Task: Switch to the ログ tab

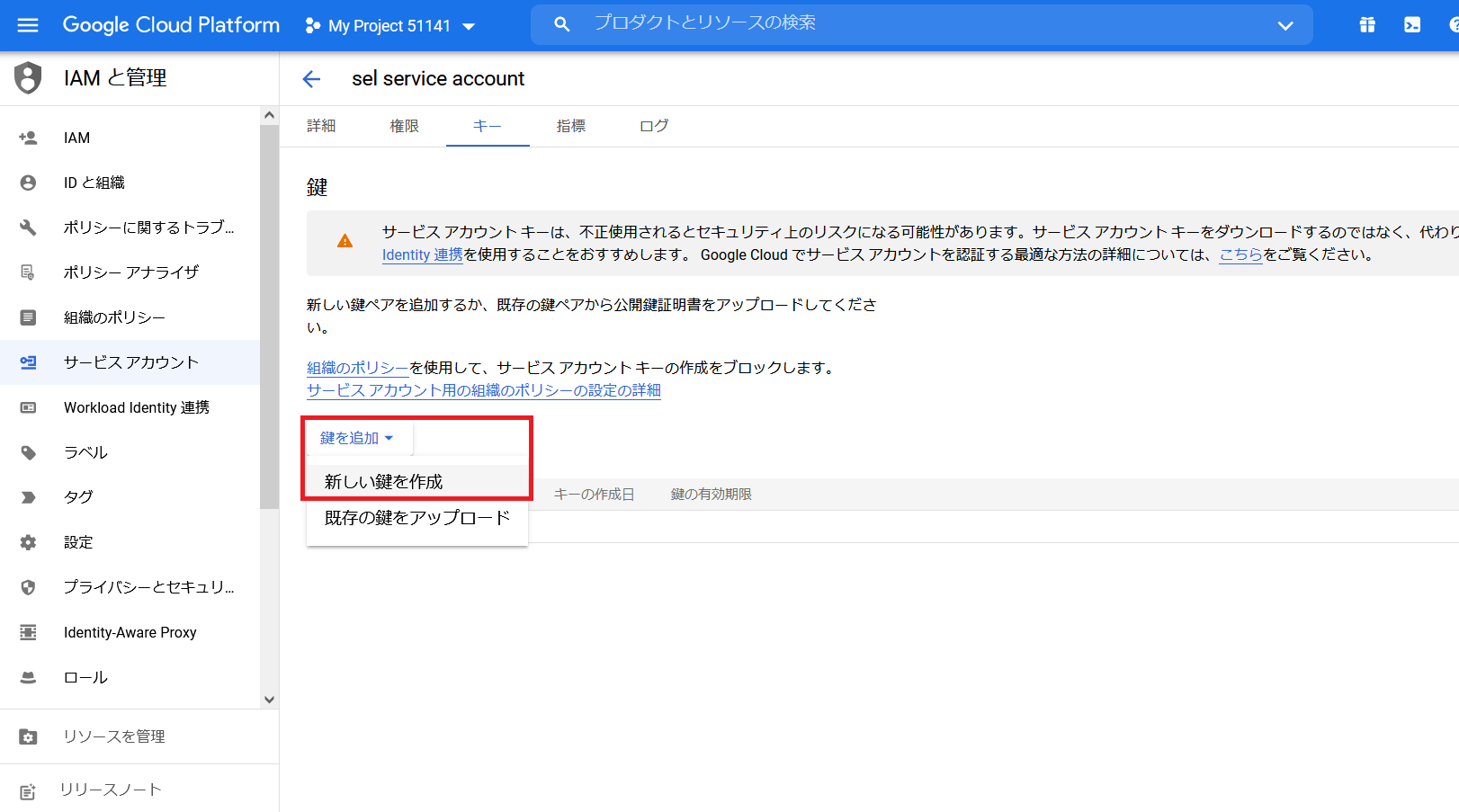Action: tap(654, 126)
